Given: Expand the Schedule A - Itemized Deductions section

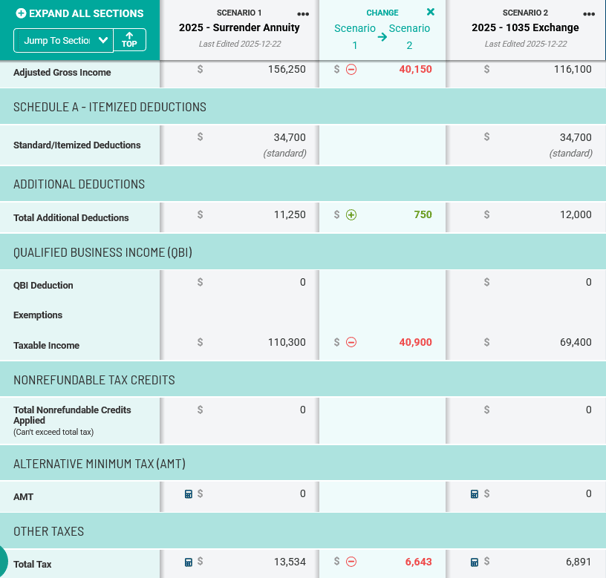Looking at the screenshot, I should (109, 107).
